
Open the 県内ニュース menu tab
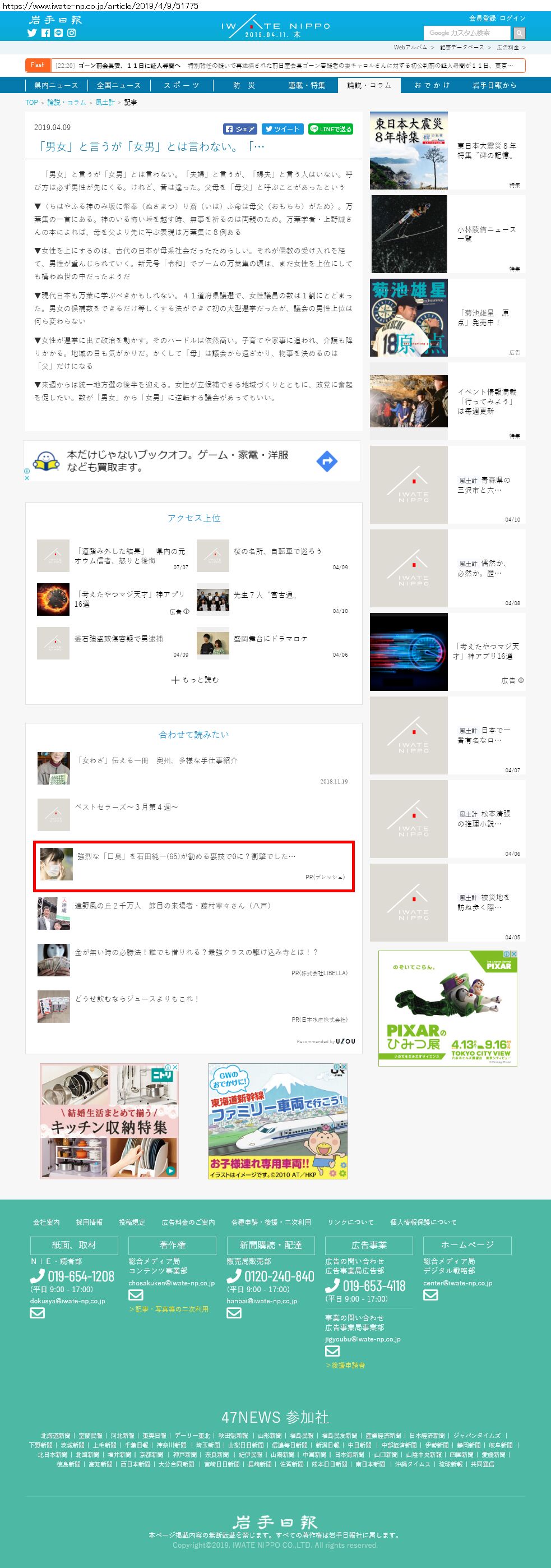click(56, 85)
